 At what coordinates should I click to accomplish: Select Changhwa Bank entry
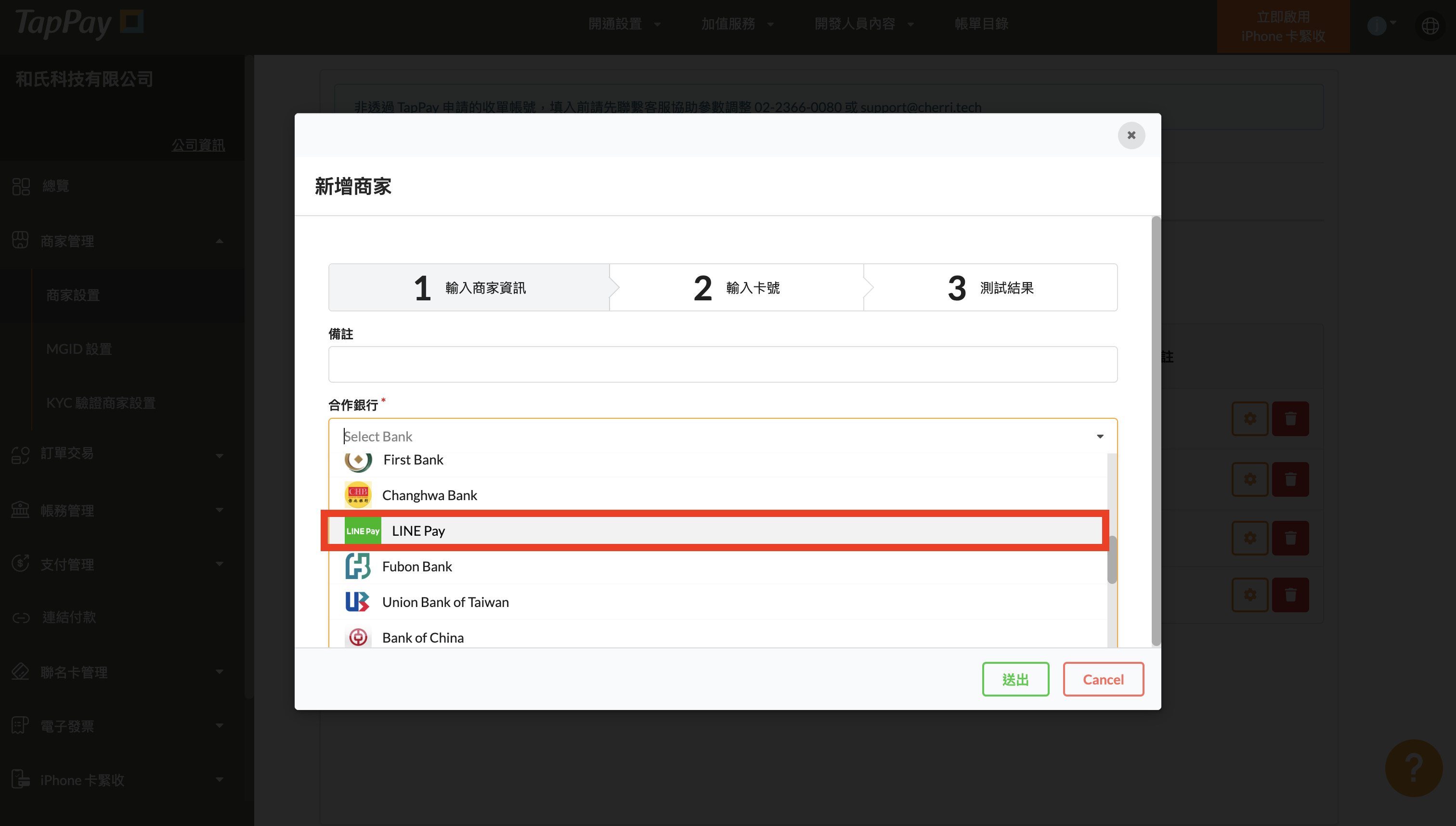tap(429, 495)
